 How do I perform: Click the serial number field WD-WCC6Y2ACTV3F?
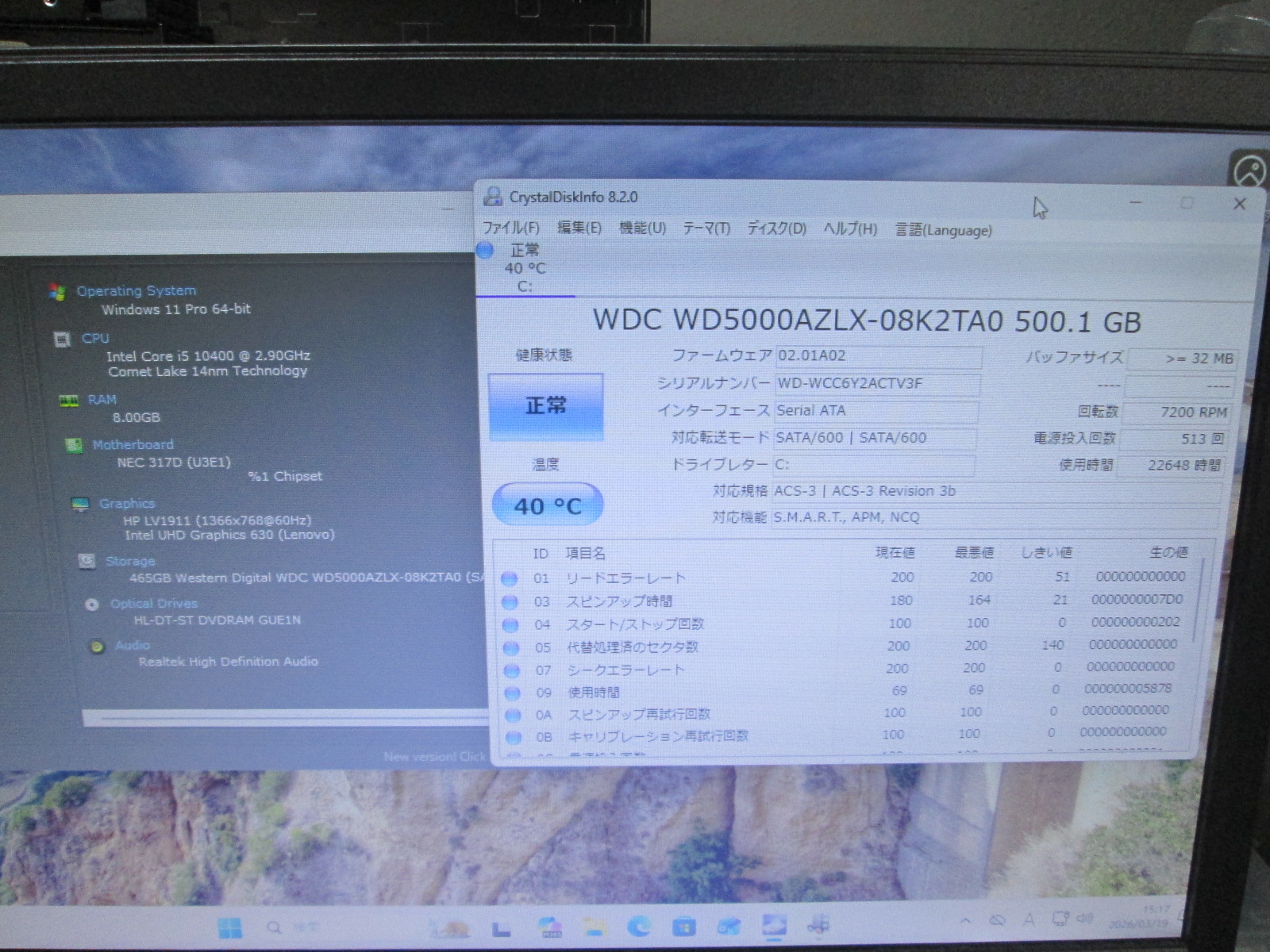point(876,384)
